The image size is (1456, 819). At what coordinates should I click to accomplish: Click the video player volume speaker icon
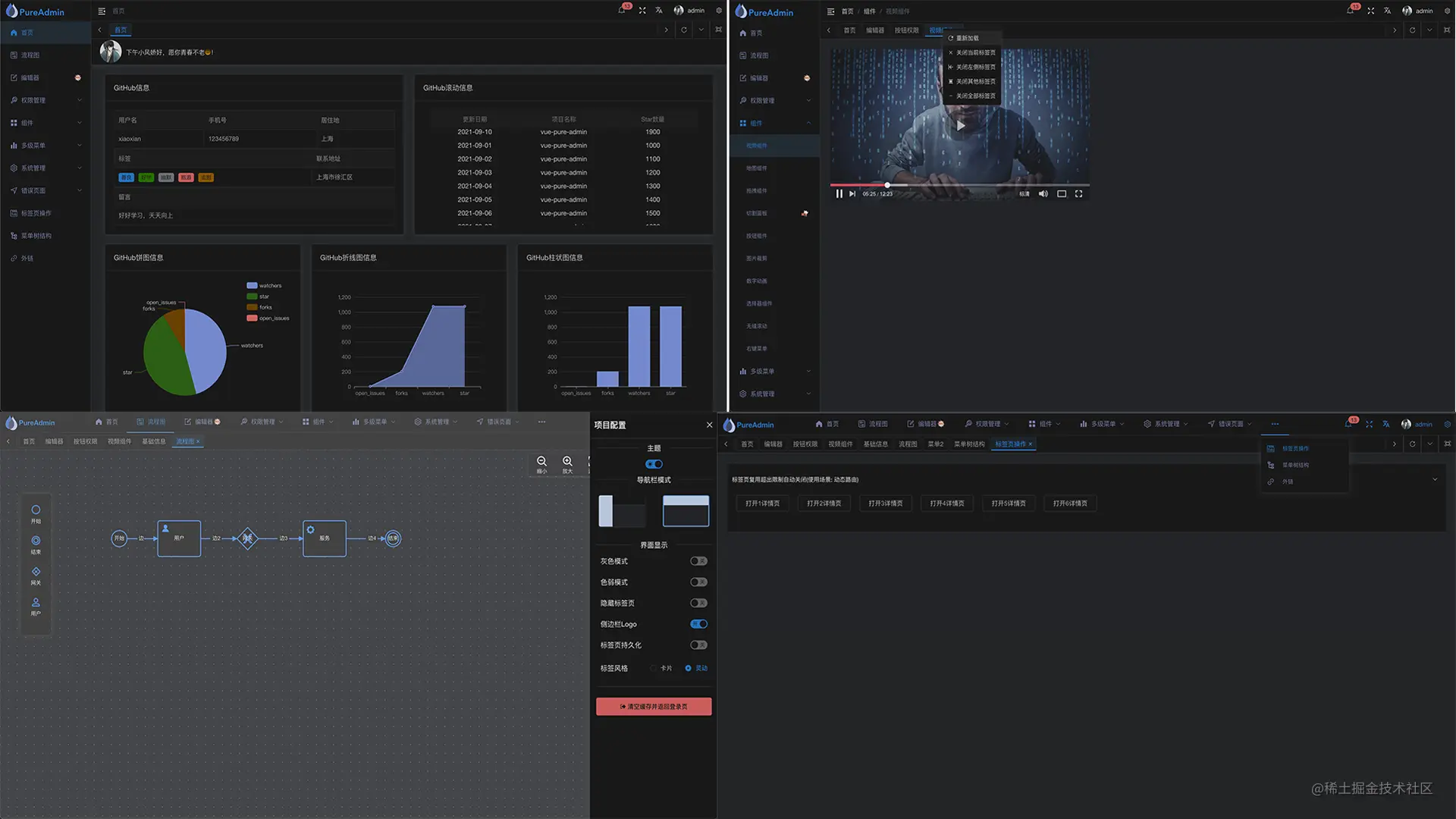pos(1043,194)
